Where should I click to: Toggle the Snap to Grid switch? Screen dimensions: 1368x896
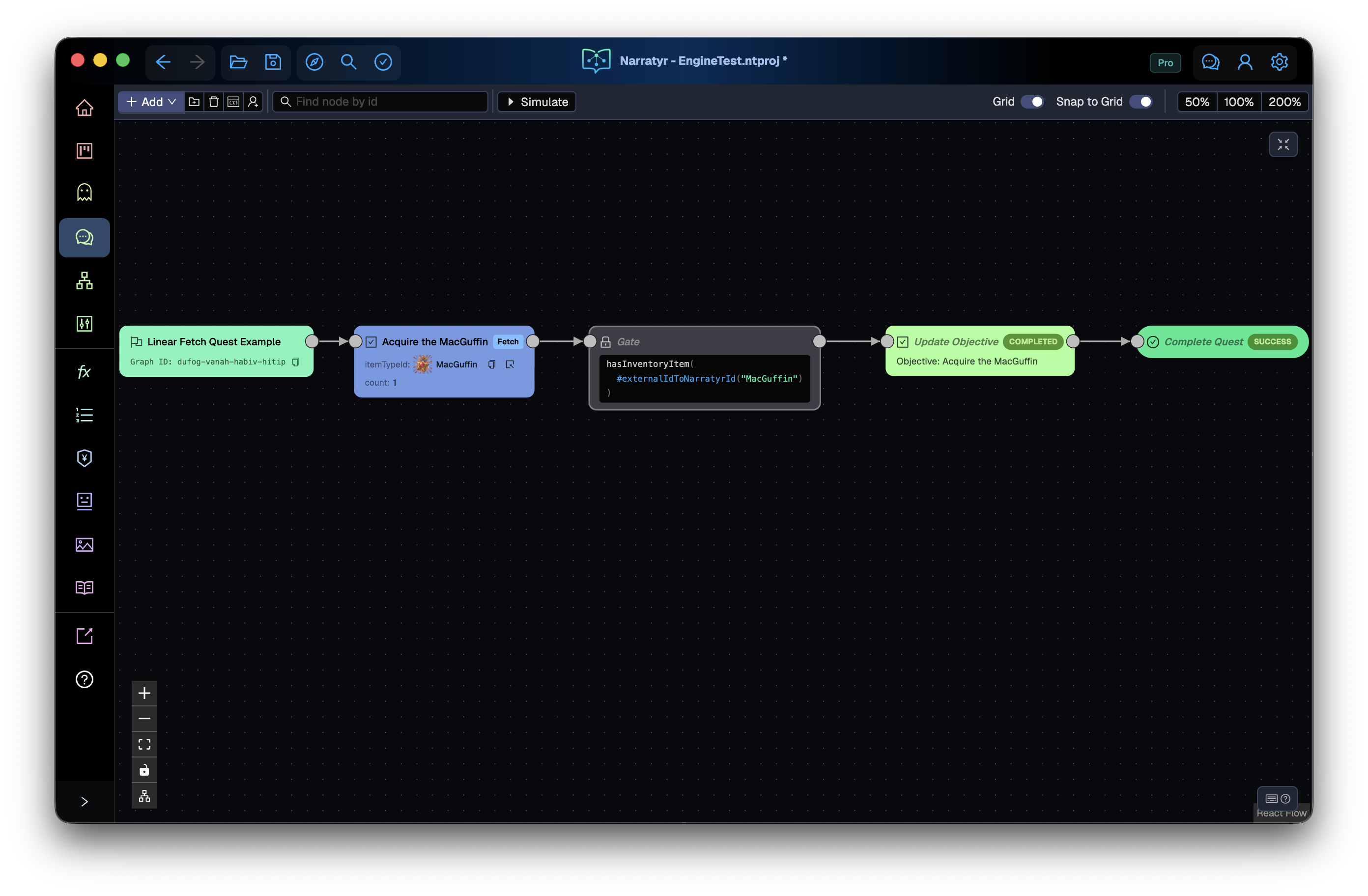pos(1141,102)
